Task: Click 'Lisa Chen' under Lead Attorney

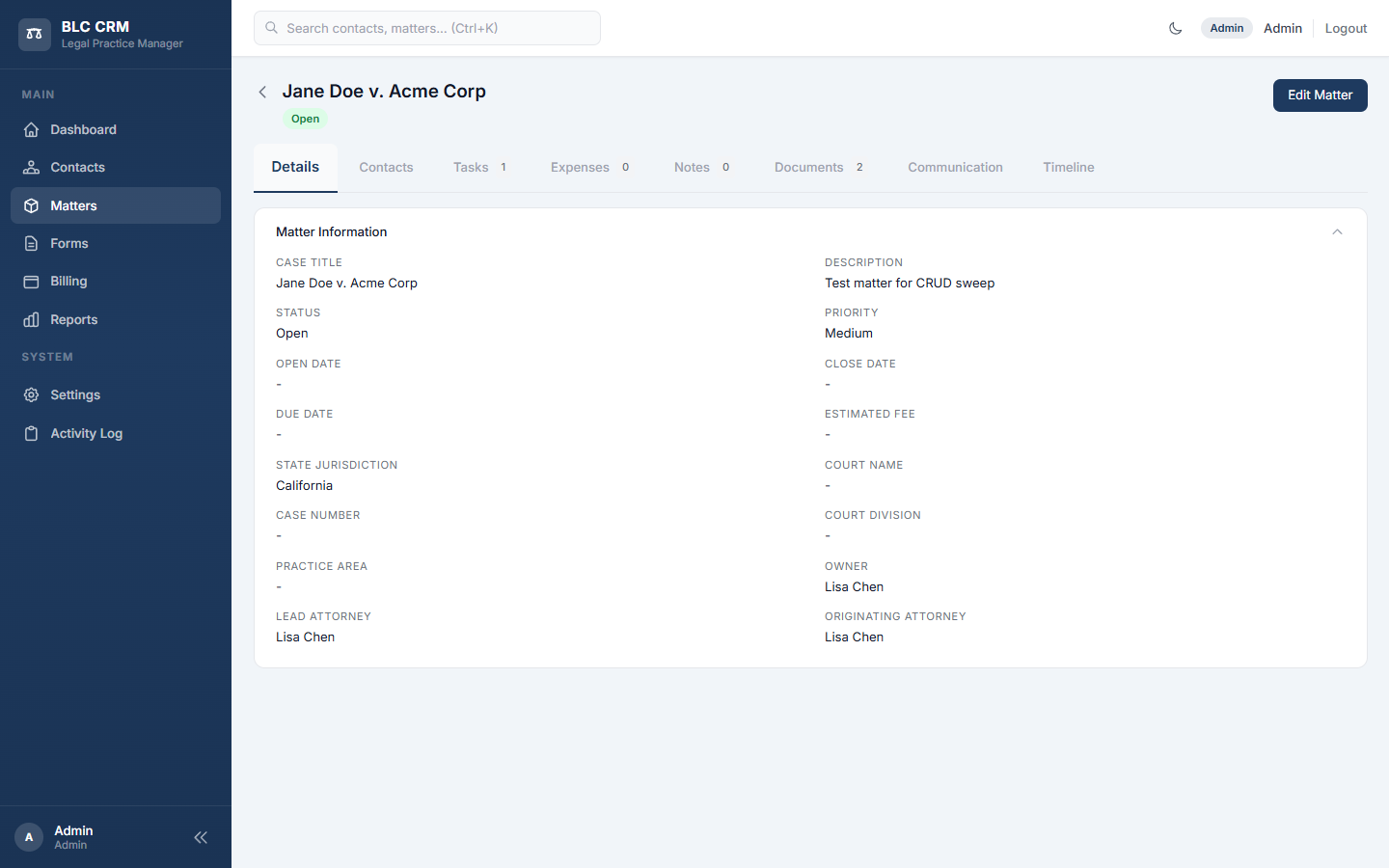Action: (305, 637)
